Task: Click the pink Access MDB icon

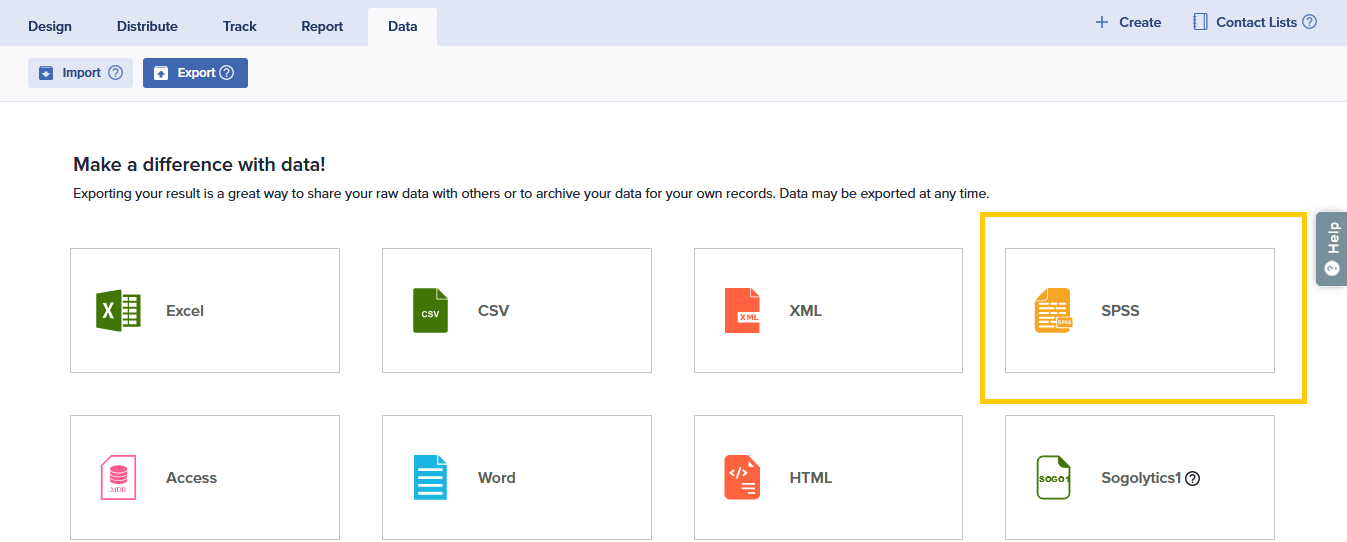Action: pos(118,478)
